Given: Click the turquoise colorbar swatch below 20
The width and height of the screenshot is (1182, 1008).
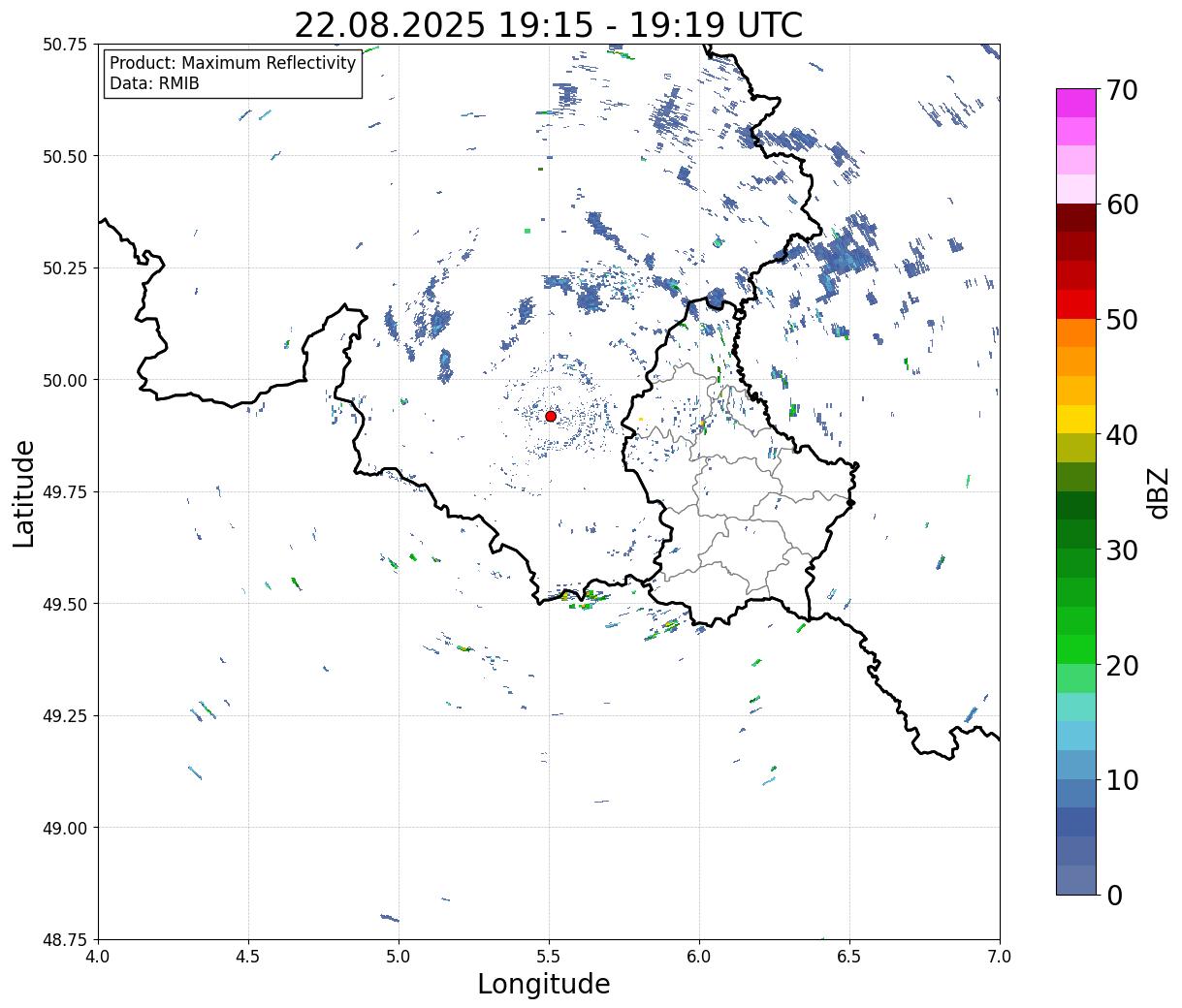Looking at the screenshot, I should [x=1076, y=708].
